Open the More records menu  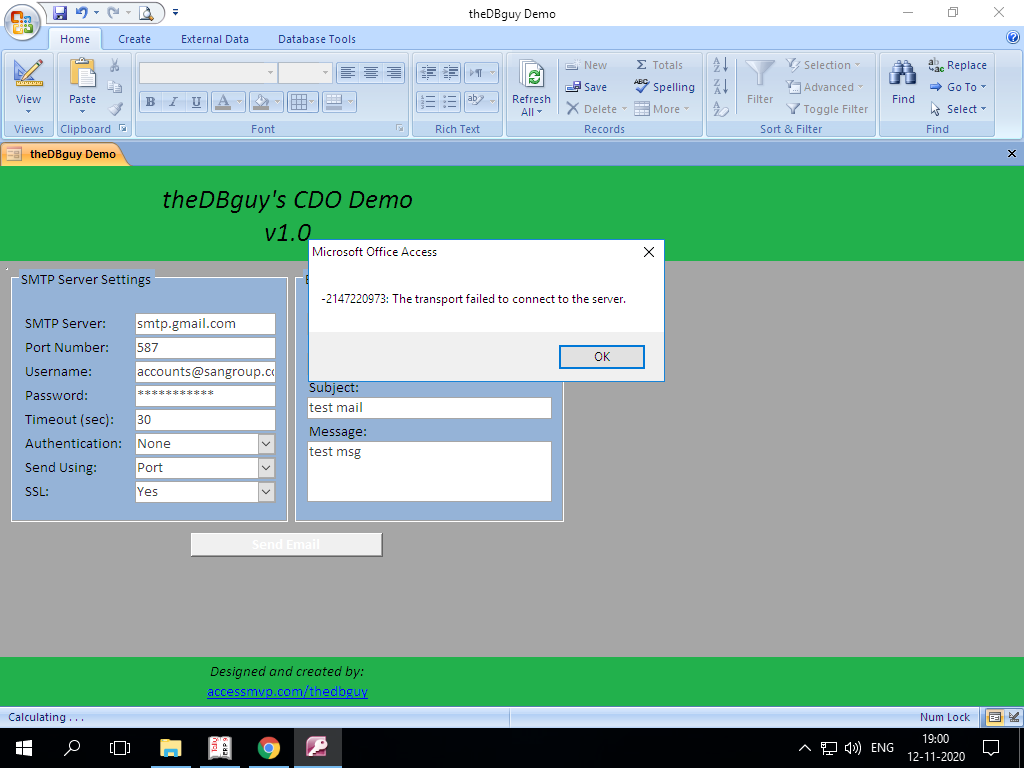(x=662, y=109)
